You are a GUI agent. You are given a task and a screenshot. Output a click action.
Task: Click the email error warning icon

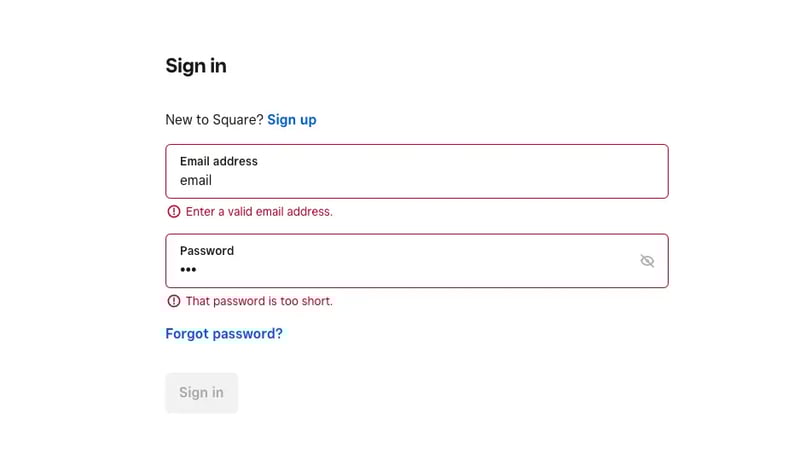pos(174,212)
